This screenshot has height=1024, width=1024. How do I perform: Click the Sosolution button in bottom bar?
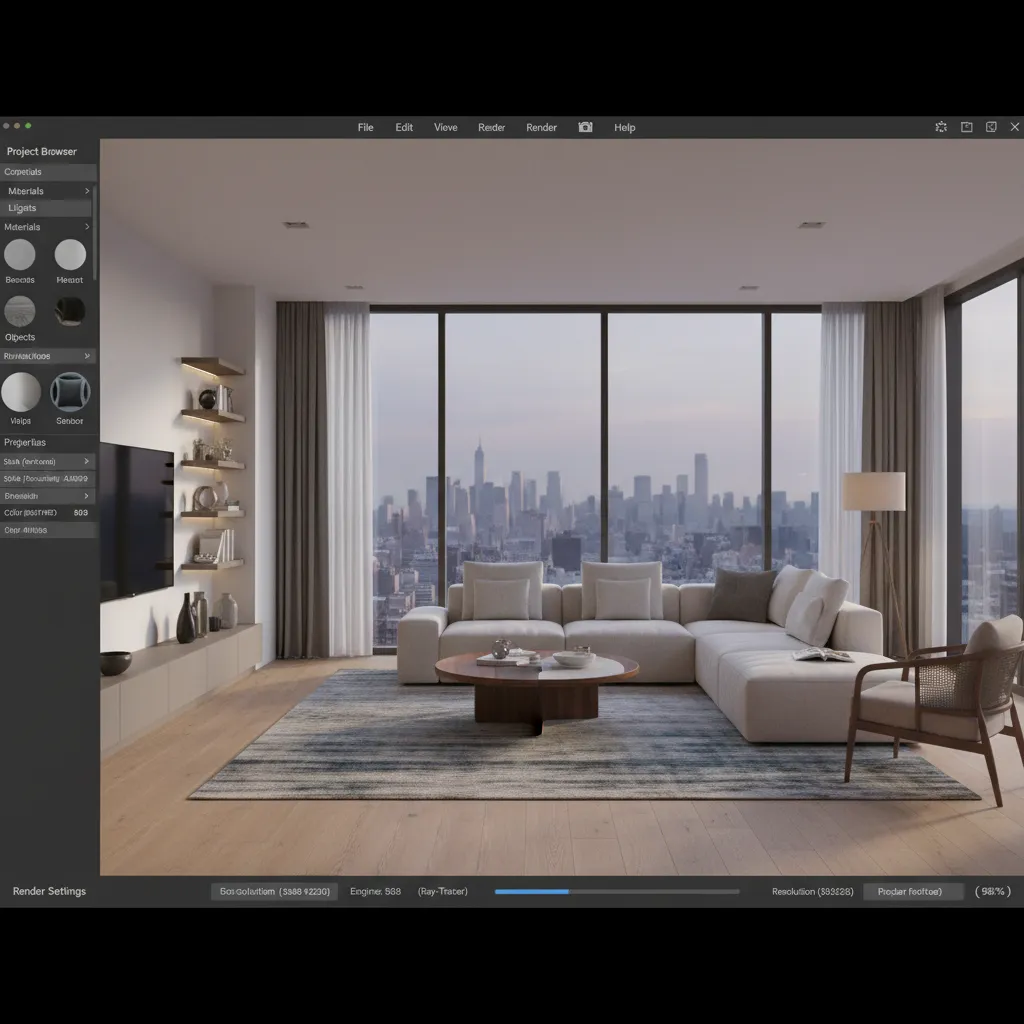tap(274, 891)
